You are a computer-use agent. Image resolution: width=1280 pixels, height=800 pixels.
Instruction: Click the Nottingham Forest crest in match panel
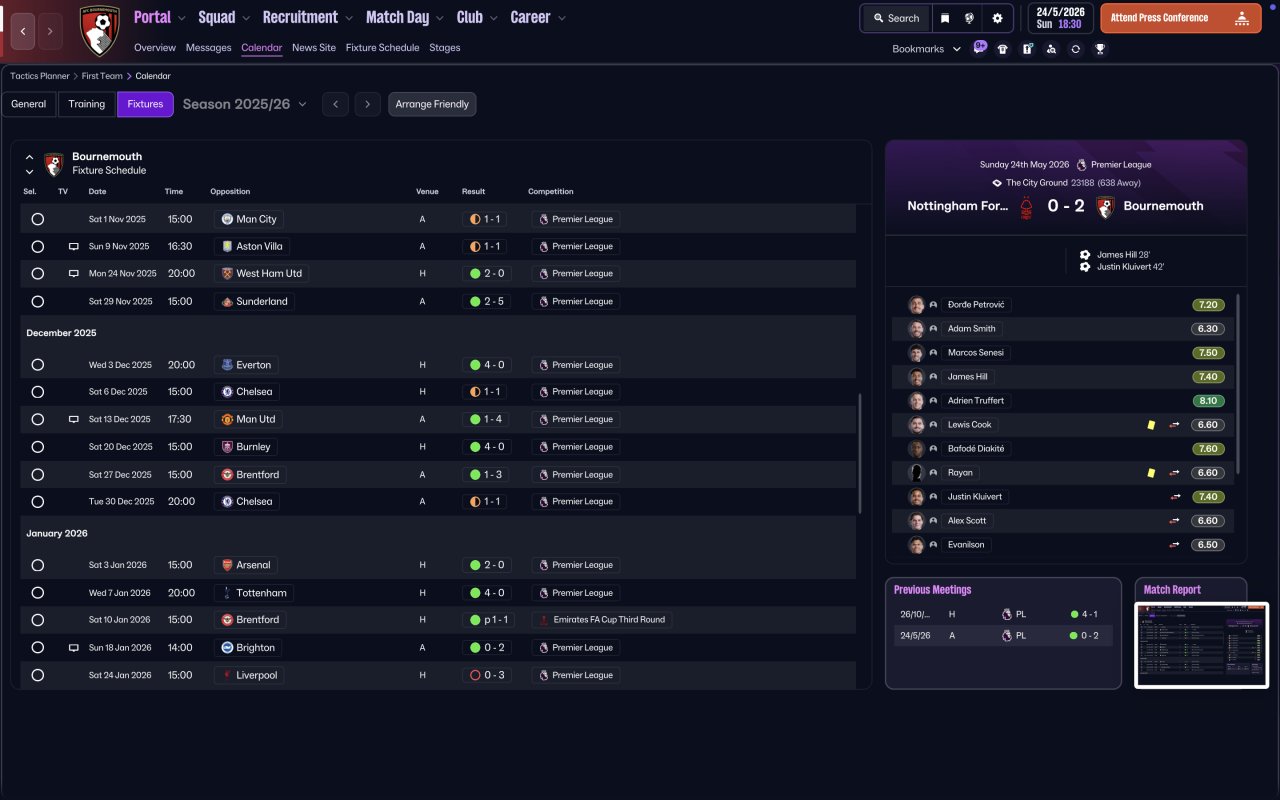pos(1026,207)
